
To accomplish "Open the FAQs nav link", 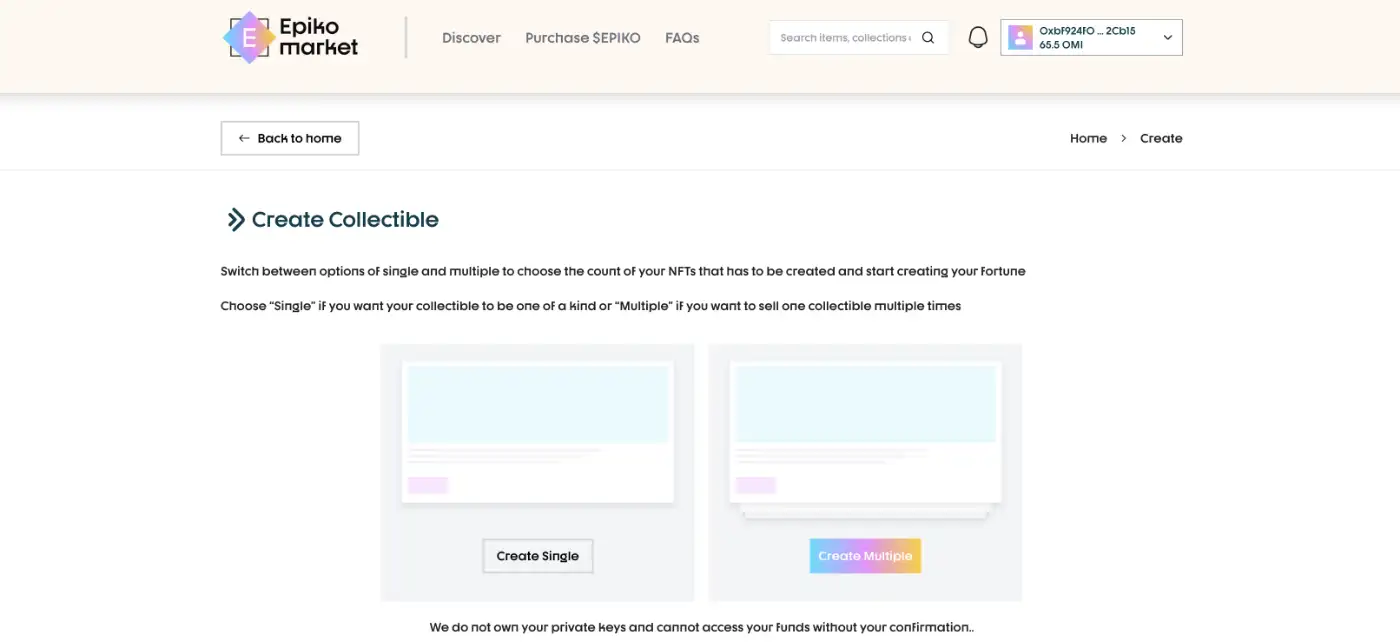I will pyautogui.click(x=682, y=38).
